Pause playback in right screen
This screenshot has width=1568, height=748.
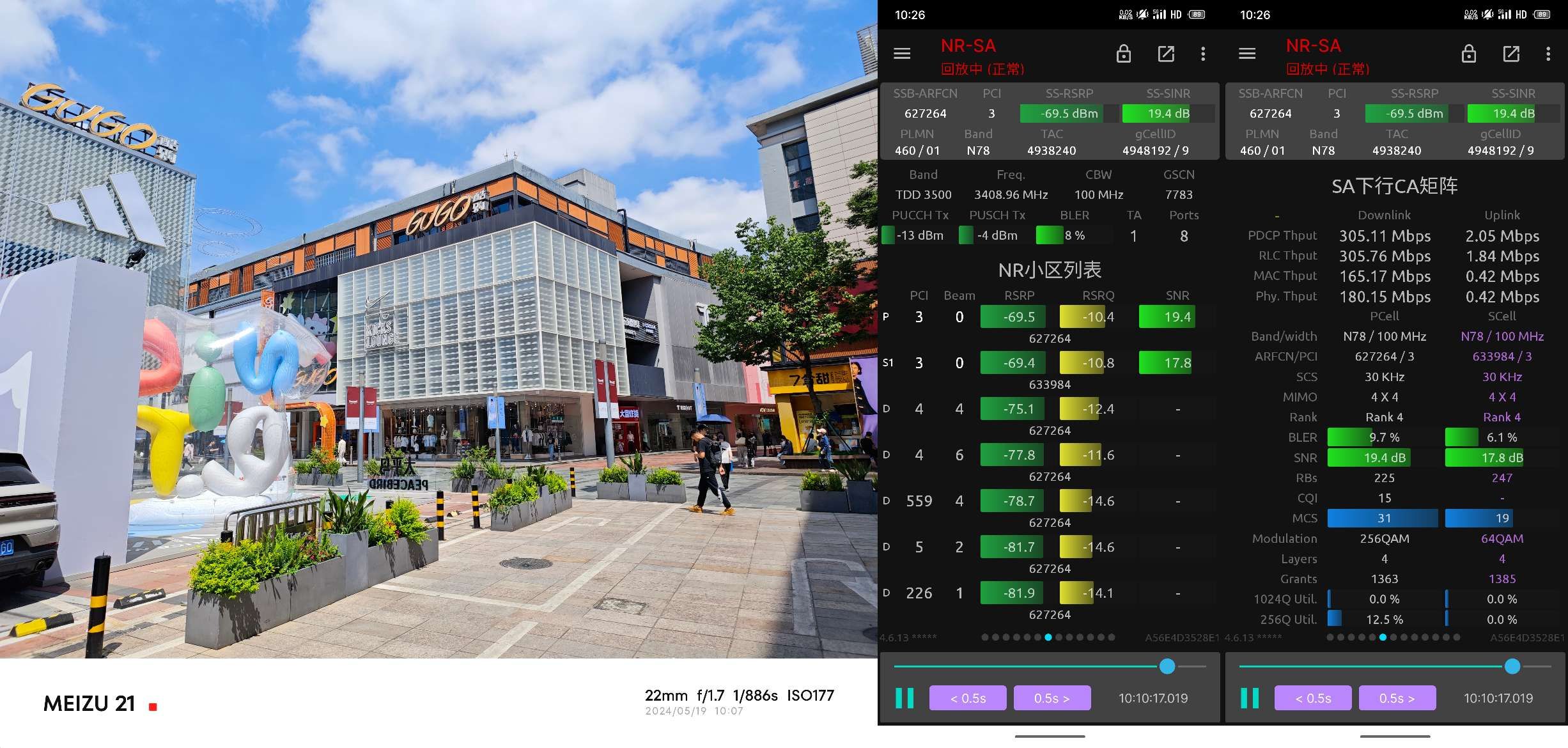(x=1250, y=698)
